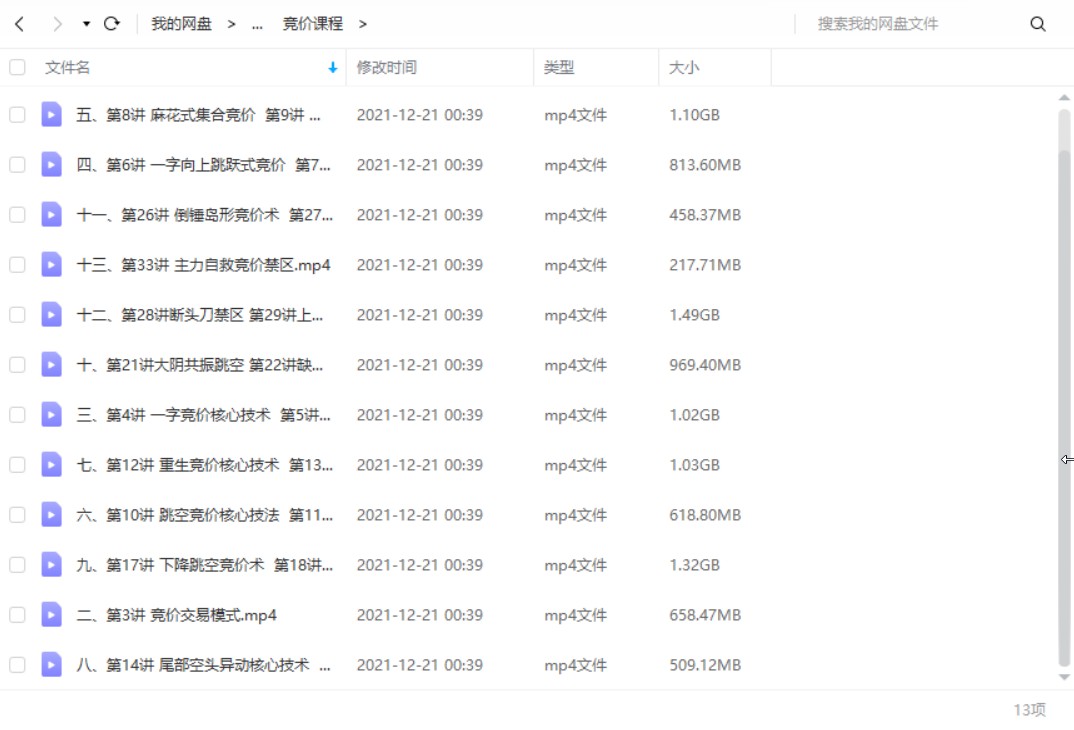
Task: Check the select-all checkbox in header
Action: [16, 67]
